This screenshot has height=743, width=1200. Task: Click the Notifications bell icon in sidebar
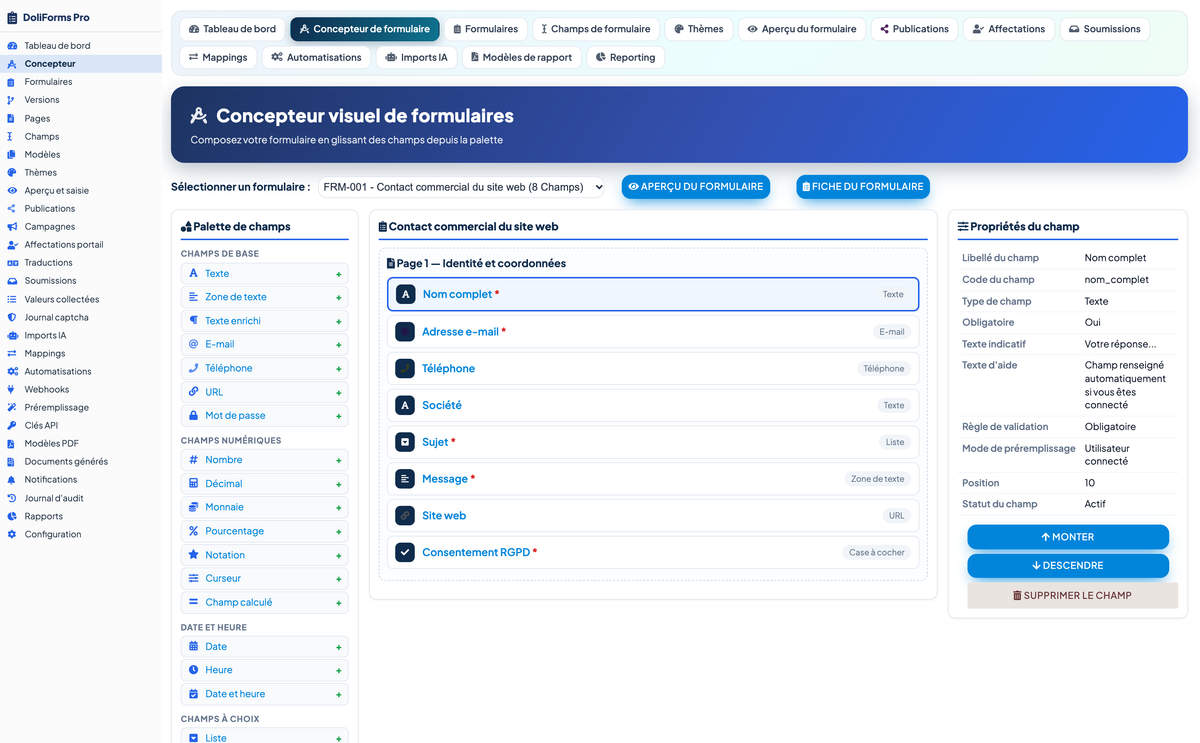[12, 480]
